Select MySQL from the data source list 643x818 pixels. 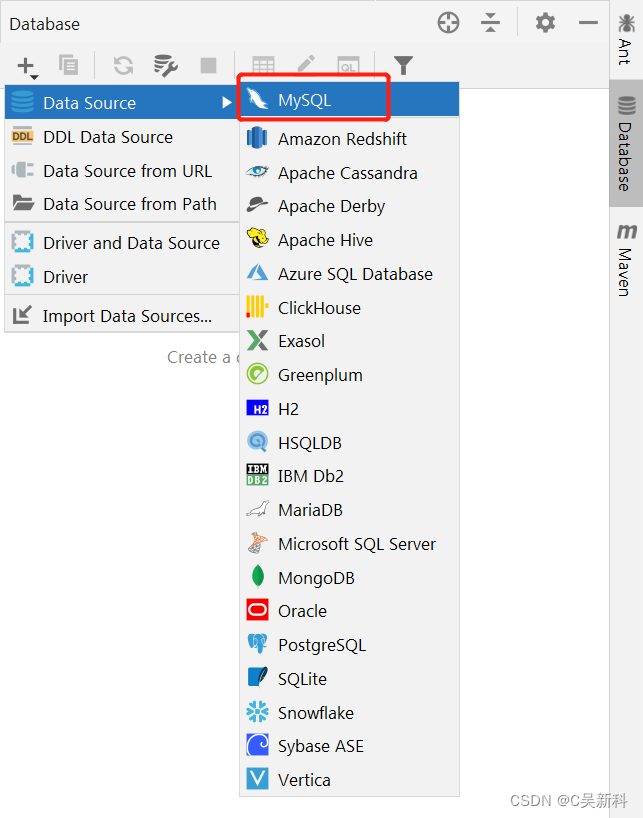(349, 99)
